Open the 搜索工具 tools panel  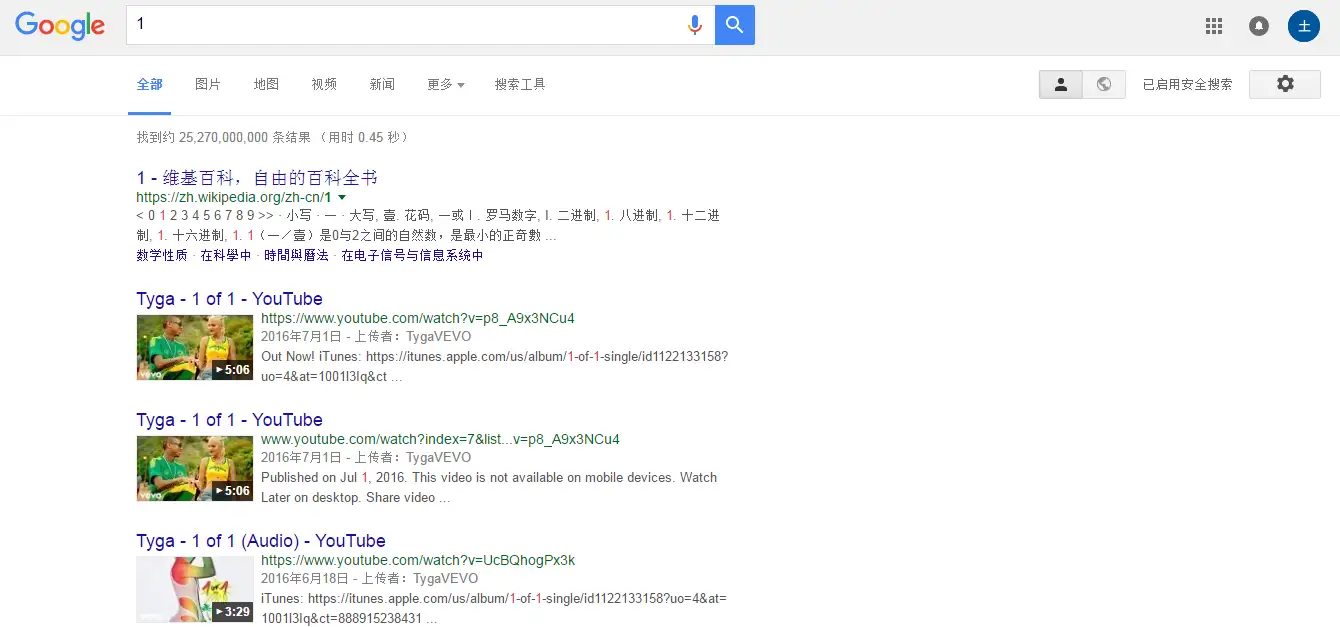point(520,85)
